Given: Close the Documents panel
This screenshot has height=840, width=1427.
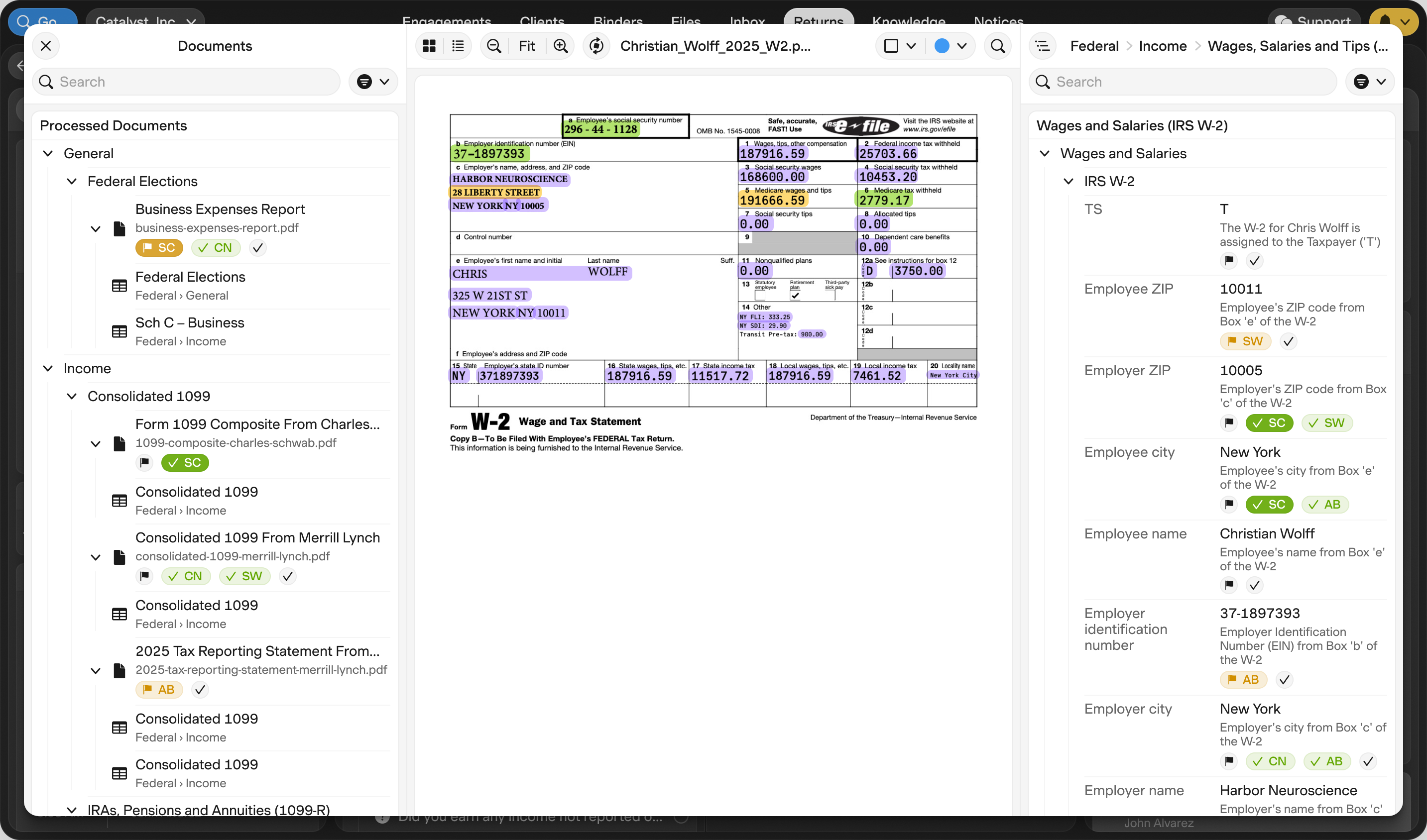Looking at the screenshot, I should tap(46, 46).
